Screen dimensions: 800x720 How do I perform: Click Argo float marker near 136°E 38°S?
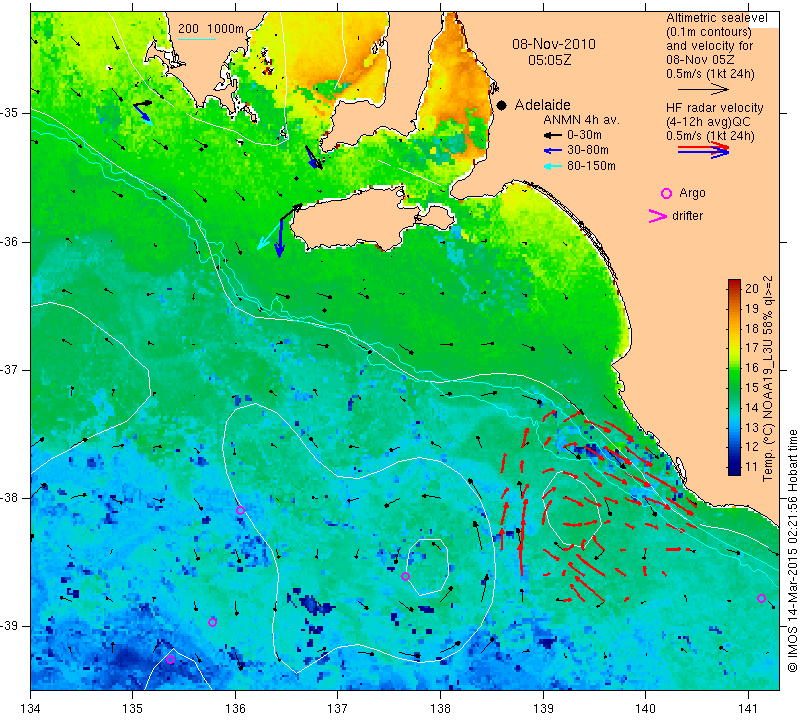(x=240, y=510)
